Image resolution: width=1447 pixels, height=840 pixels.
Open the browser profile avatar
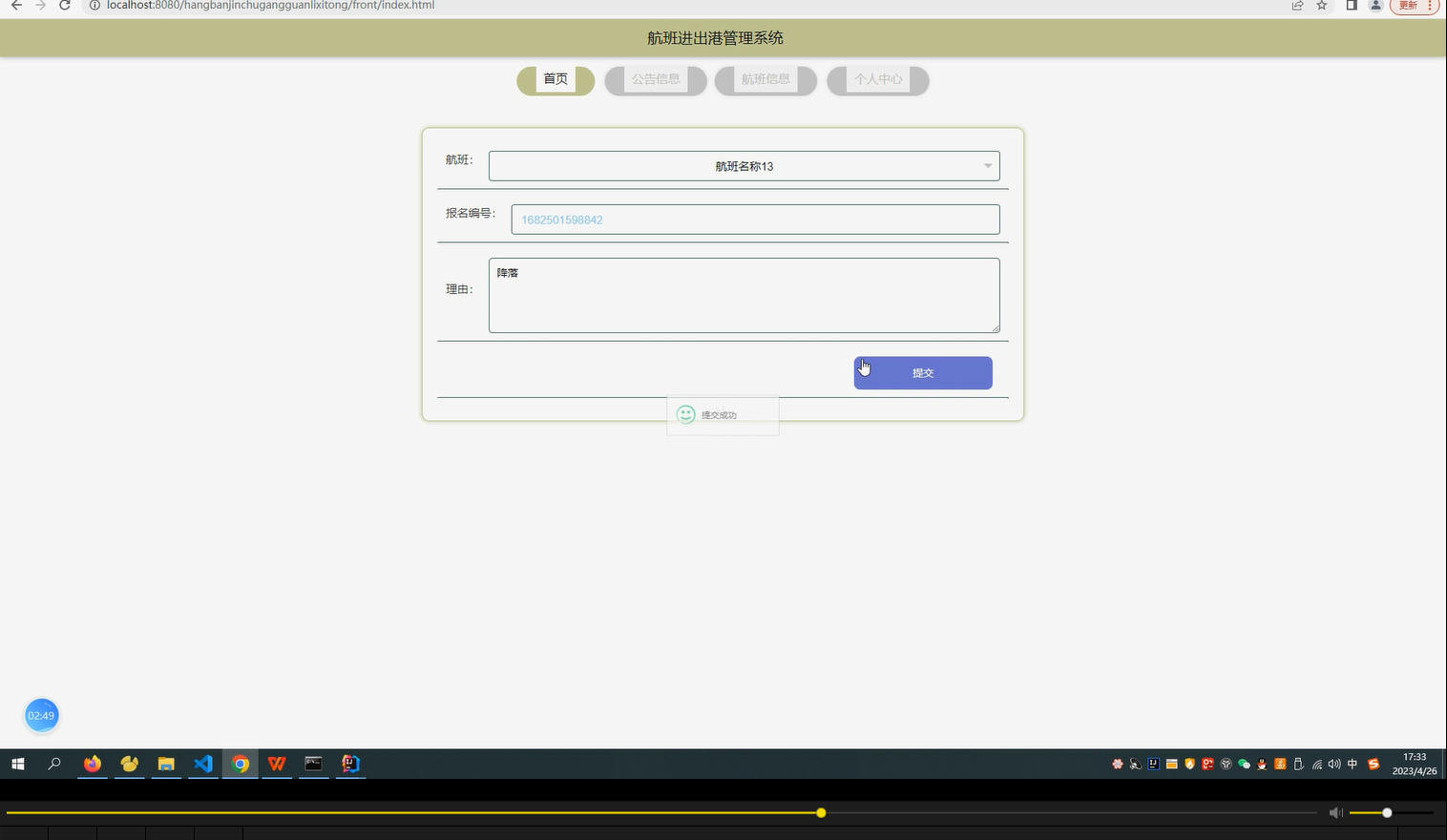coord(1375,6)
